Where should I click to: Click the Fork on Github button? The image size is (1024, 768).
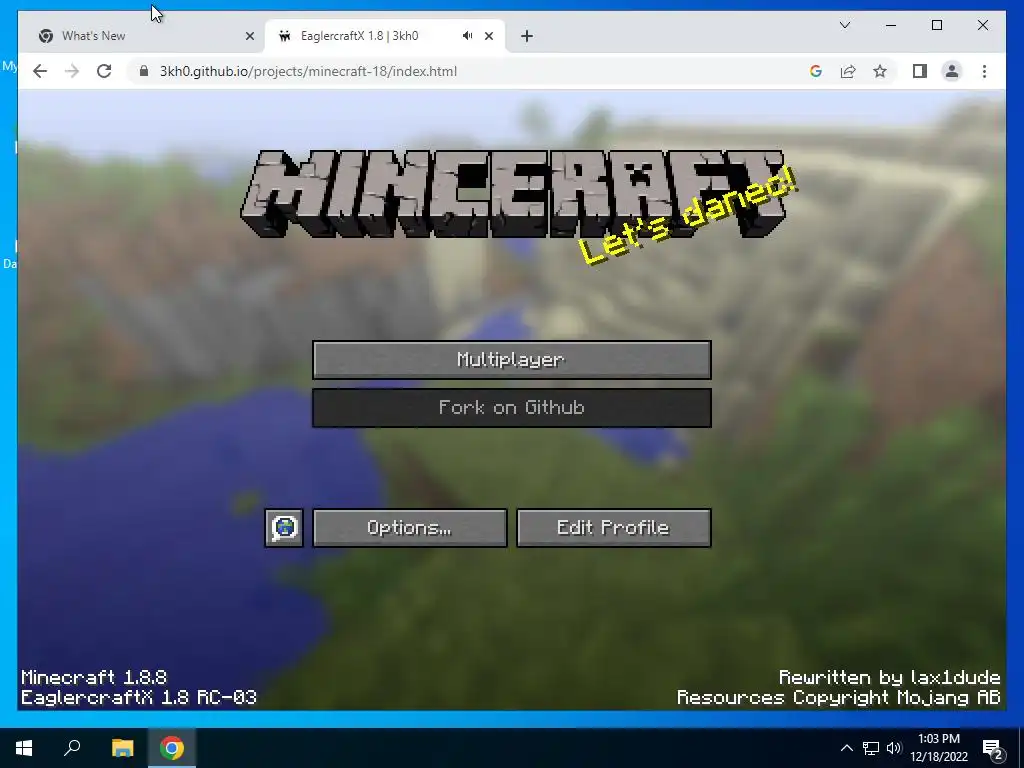(x=511, y=408)
